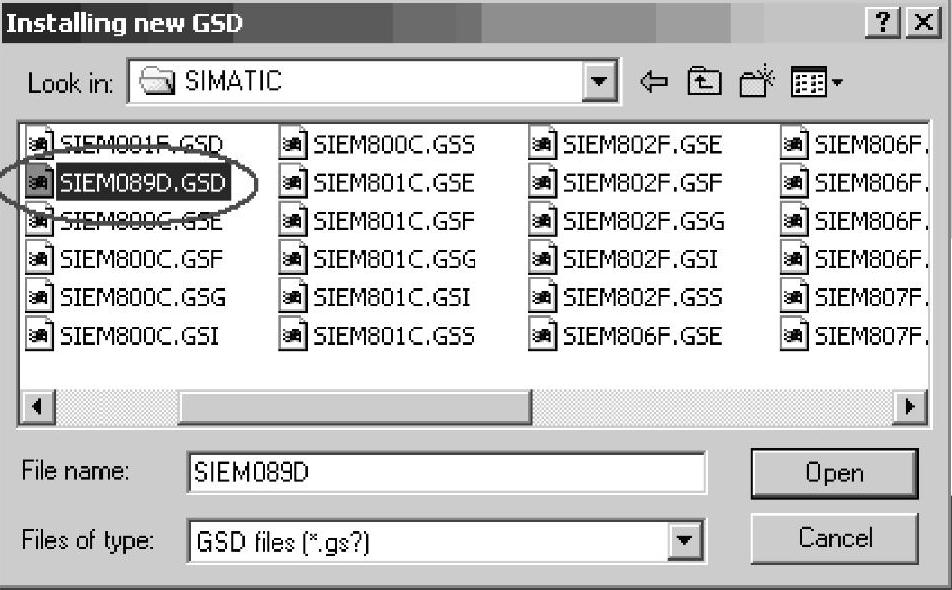
Task: Go up one folder level
Action: pos(704,81)
